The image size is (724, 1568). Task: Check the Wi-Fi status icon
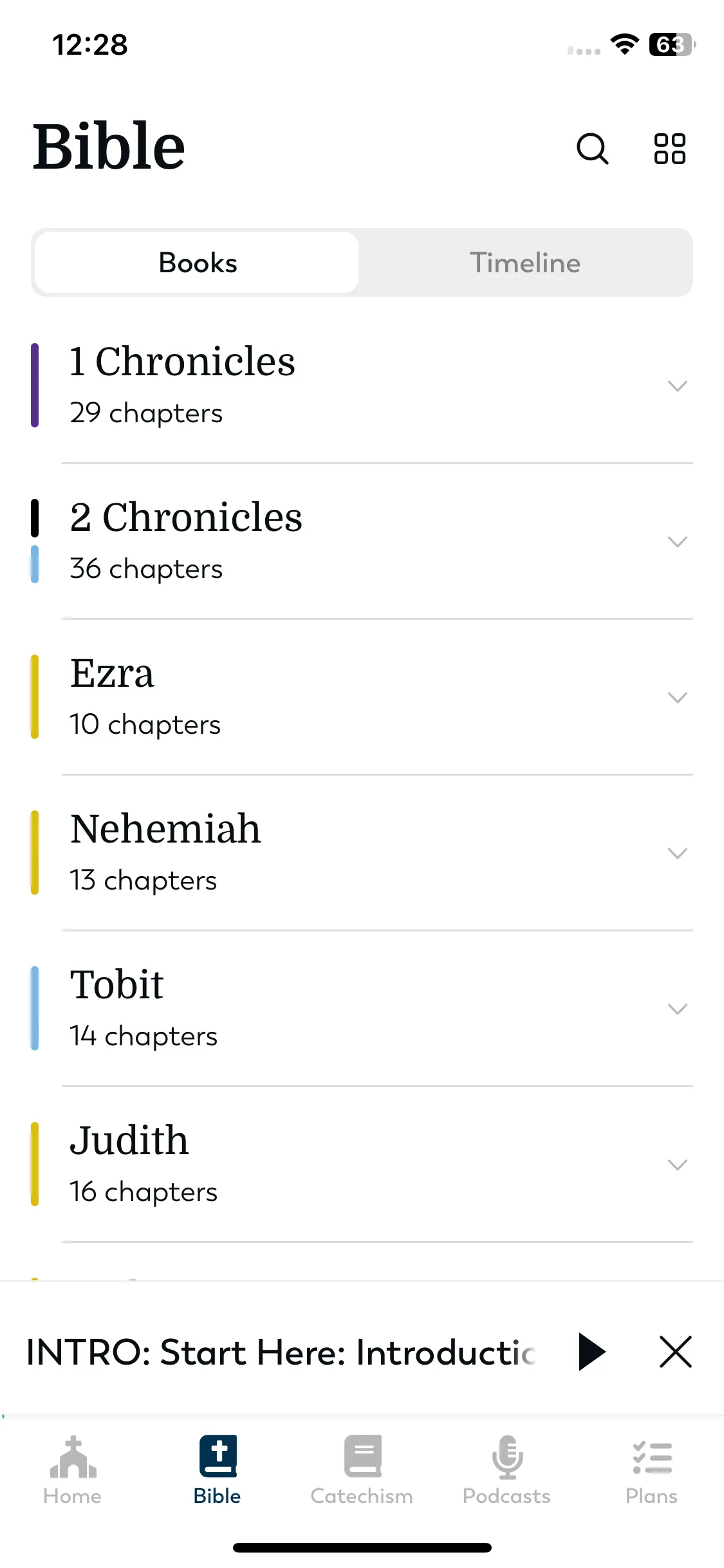(x=624, y=44)
